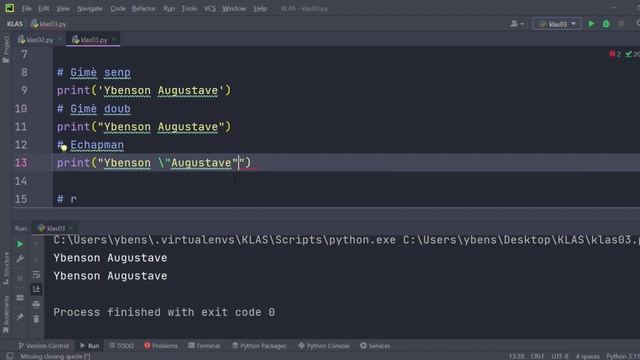Click the red error indicator showing 2

(615, 54)
